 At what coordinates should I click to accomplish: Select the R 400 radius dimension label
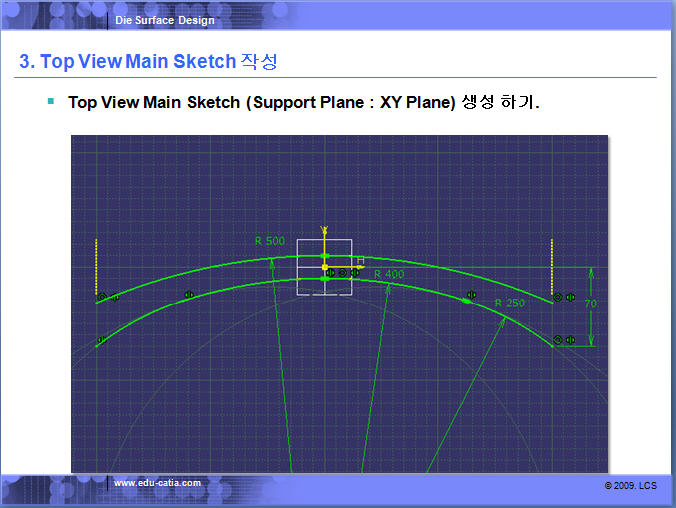point(388,274)
